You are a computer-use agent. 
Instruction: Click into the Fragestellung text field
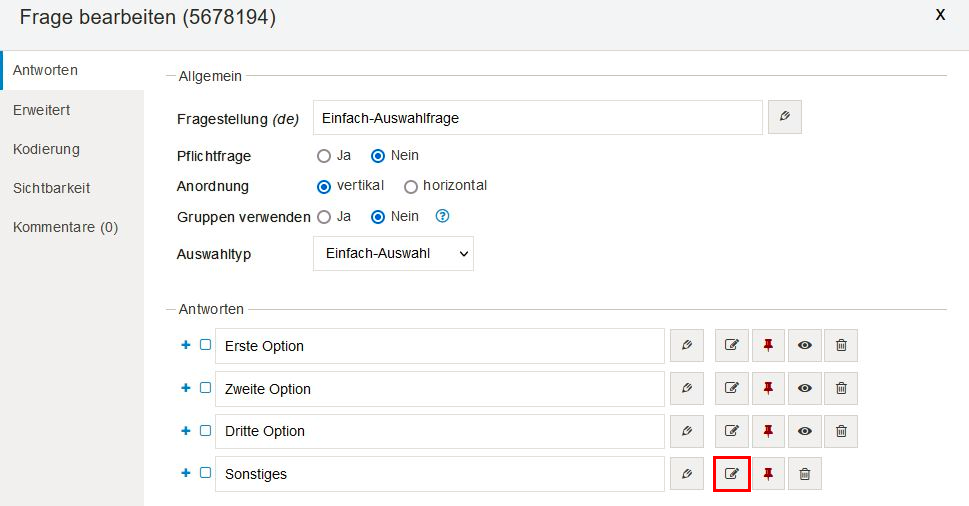[537, 117]
